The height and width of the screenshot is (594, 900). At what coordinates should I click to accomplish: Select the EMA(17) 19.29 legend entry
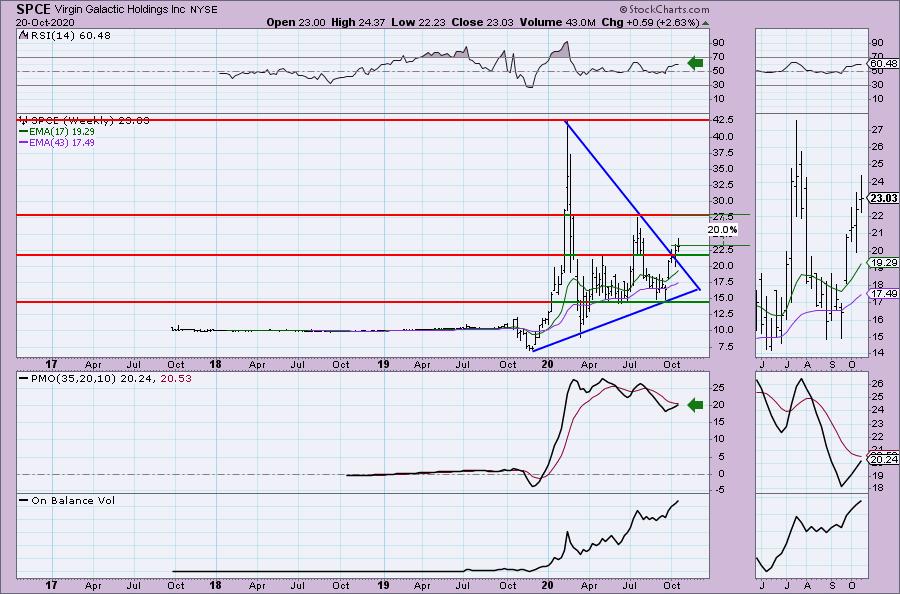pyautogui.click(x=57, y=131)
